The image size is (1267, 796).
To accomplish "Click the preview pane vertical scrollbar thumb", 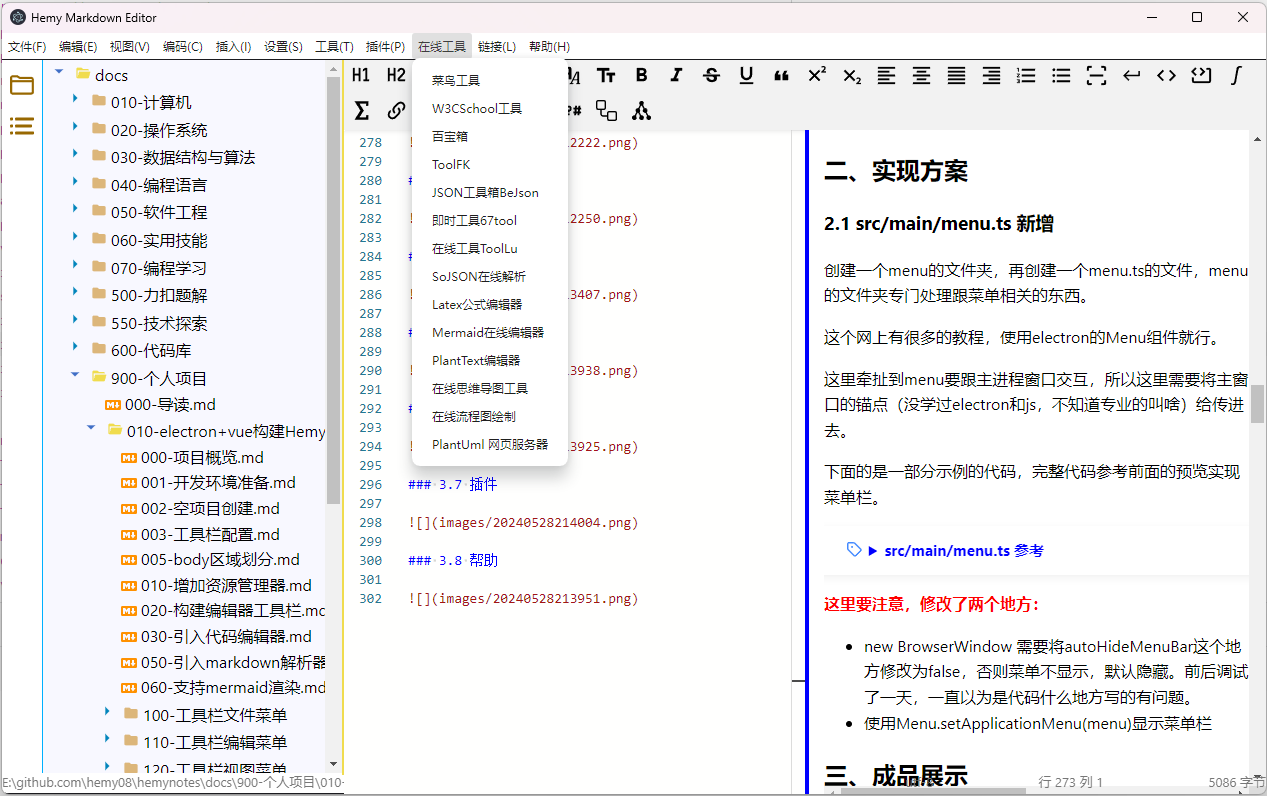I will click(1257, 403).
